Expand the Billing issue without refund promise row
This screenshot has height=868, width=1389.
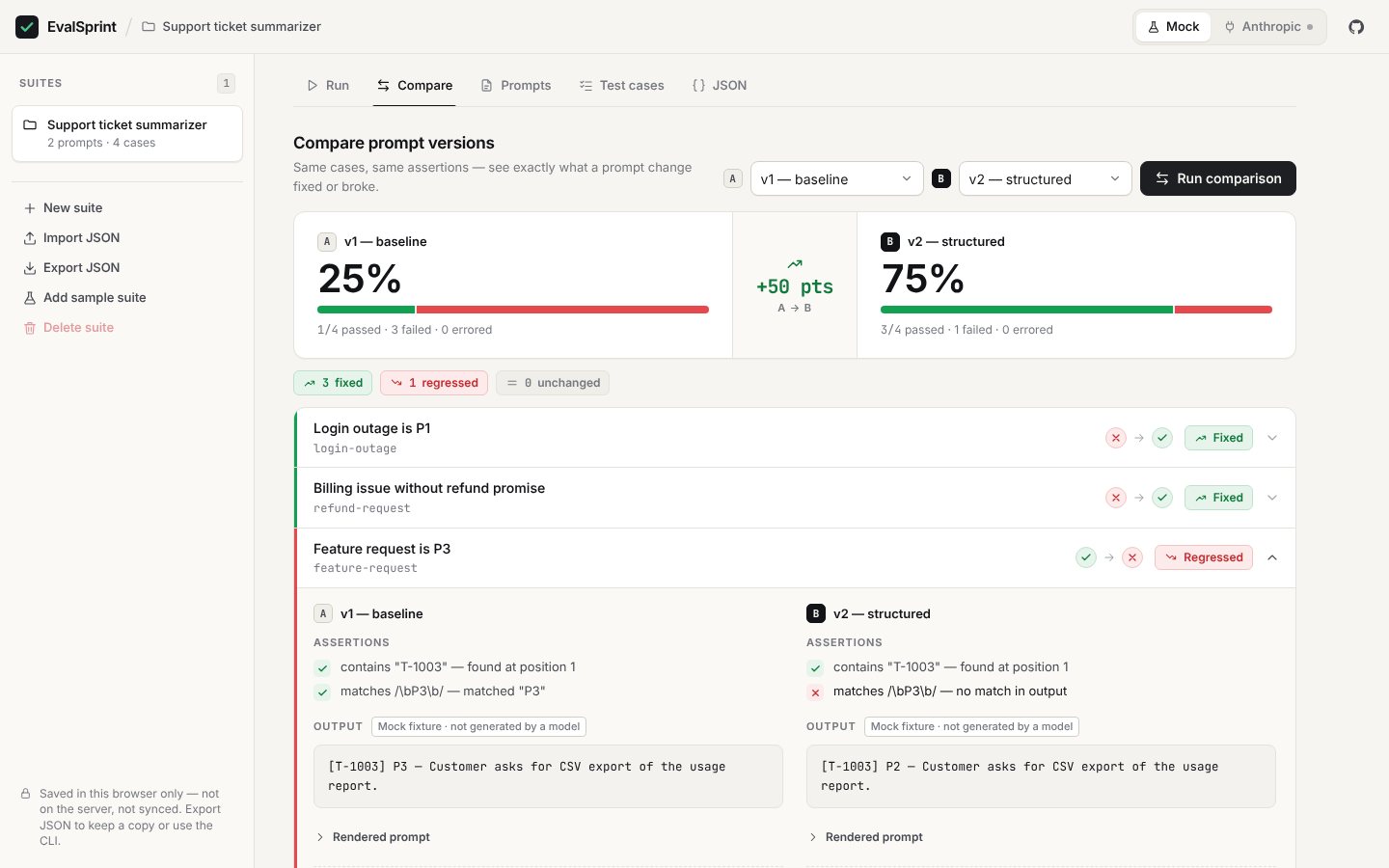pos(795,498)
